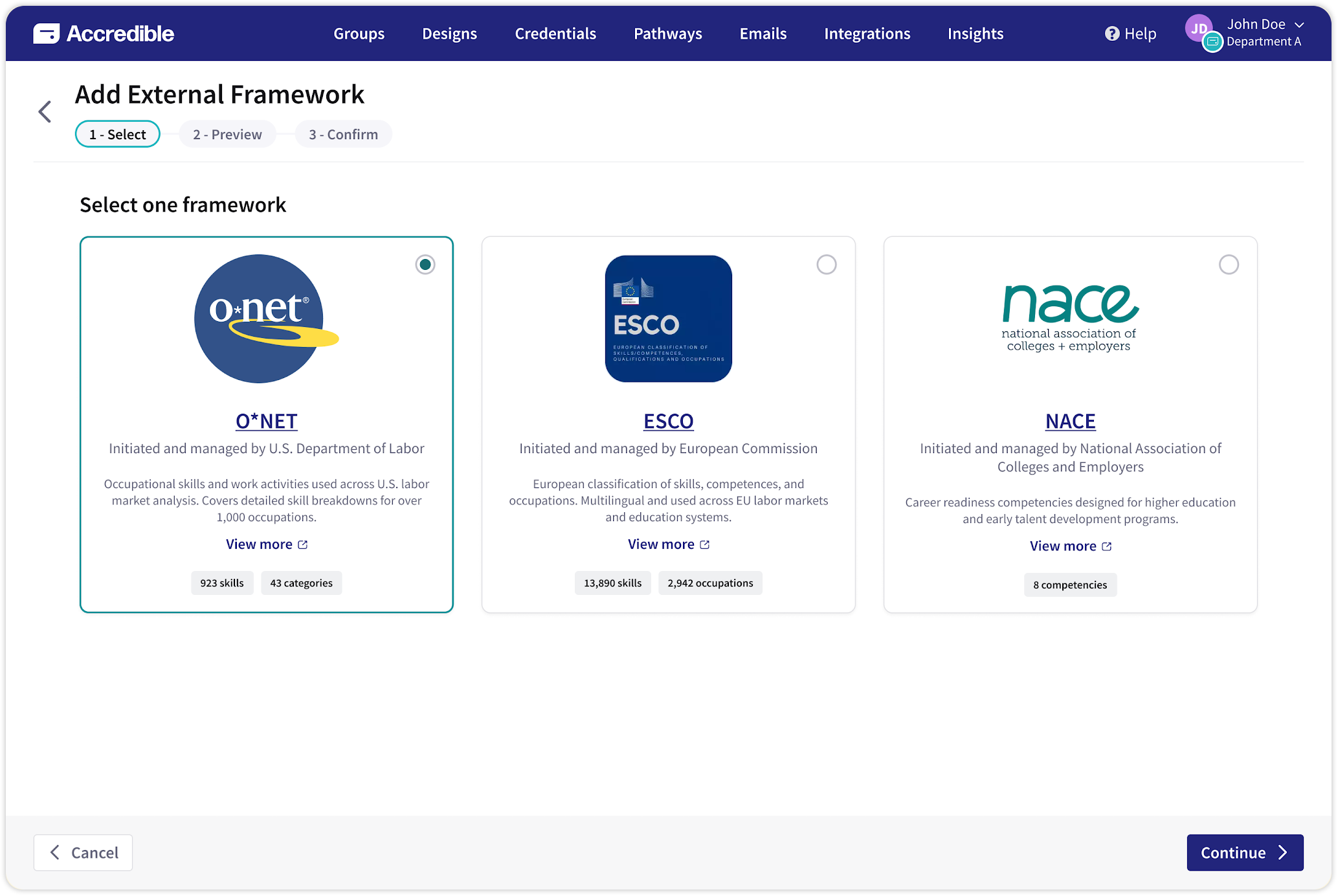1338x896 pixels.
Task: Click 'Initiated and managed by European Commission' text
Action: [x=669, y=449]
